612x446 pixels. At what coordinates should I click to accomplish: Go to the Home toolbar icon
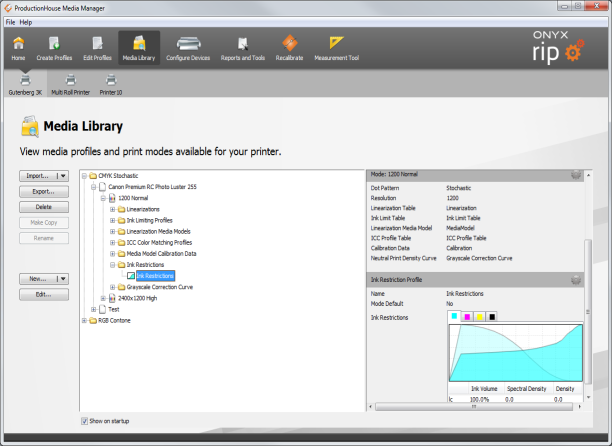pyautogui.click(x=18, y=48)
